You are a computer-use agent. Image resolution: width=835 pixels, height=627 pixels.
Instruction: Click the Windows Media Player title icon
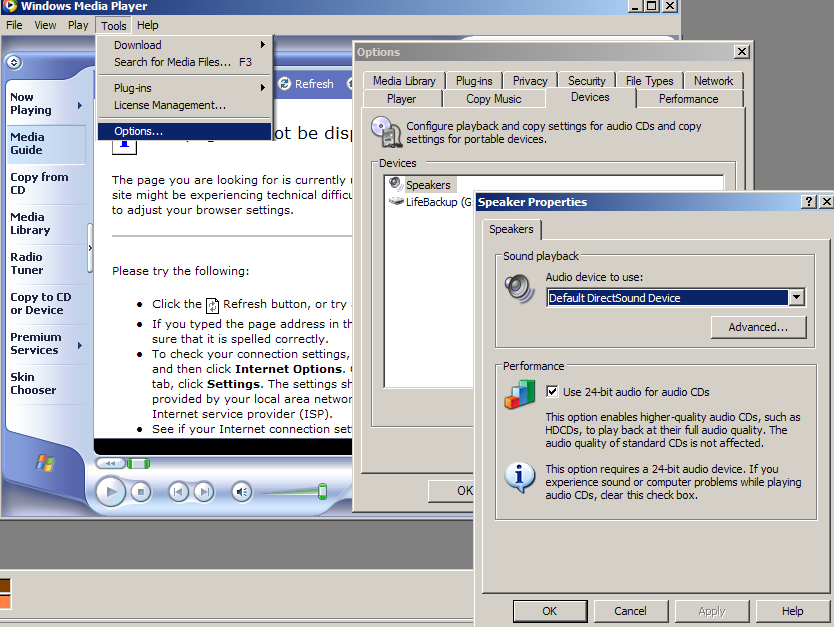[x=10, y=6]
